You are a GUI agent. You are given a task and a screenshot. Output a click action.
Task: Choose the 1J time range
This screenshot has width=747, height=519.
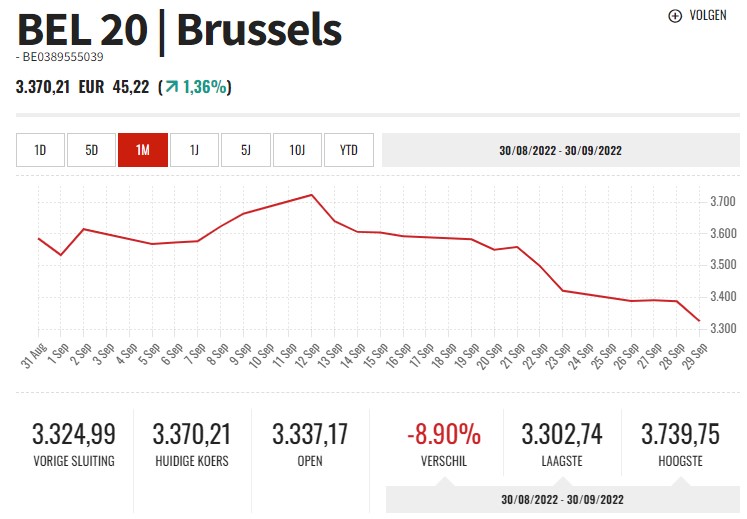coord(195,150)
